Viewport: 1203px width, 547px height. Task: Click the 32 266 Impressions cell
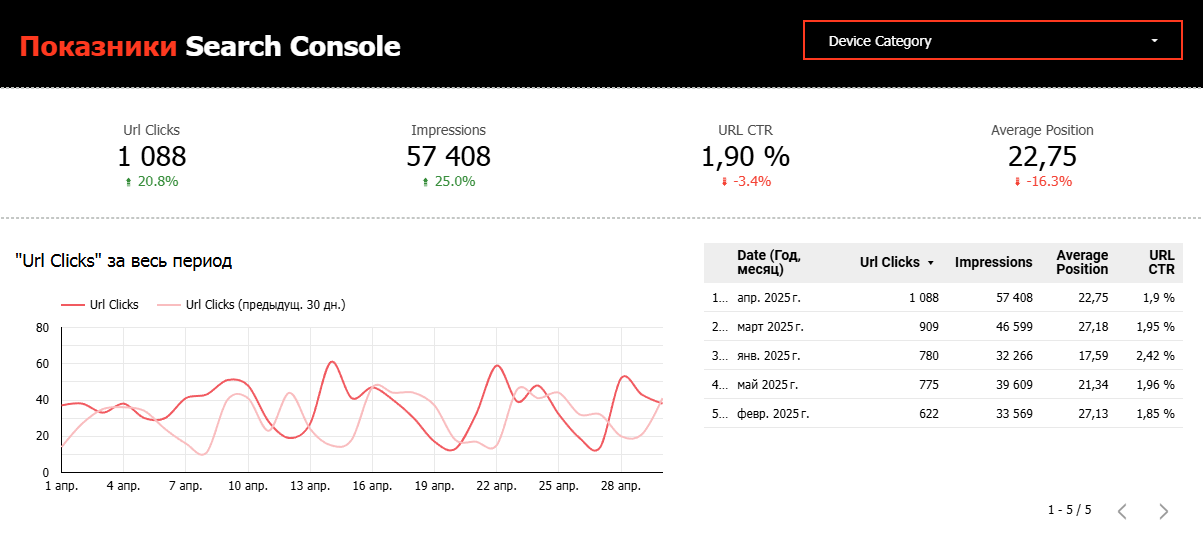point(1014,356)
